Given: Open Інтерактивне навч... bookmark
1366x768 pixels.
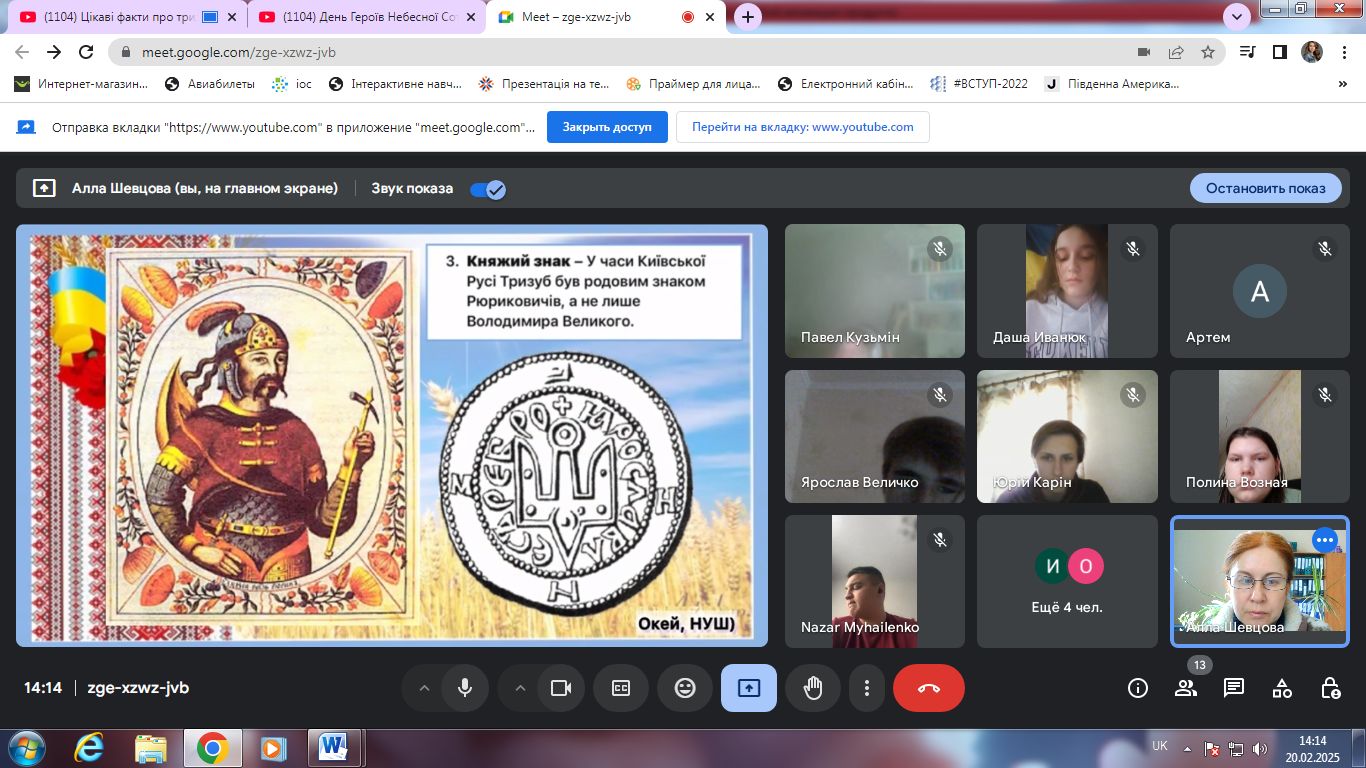Looking at the screenshot, I should point(395,84).
